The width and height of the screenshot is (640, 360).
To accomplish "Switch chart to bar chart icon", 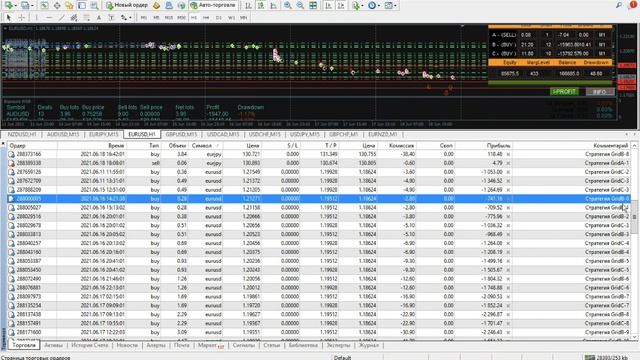I will [x=248, y=5].
